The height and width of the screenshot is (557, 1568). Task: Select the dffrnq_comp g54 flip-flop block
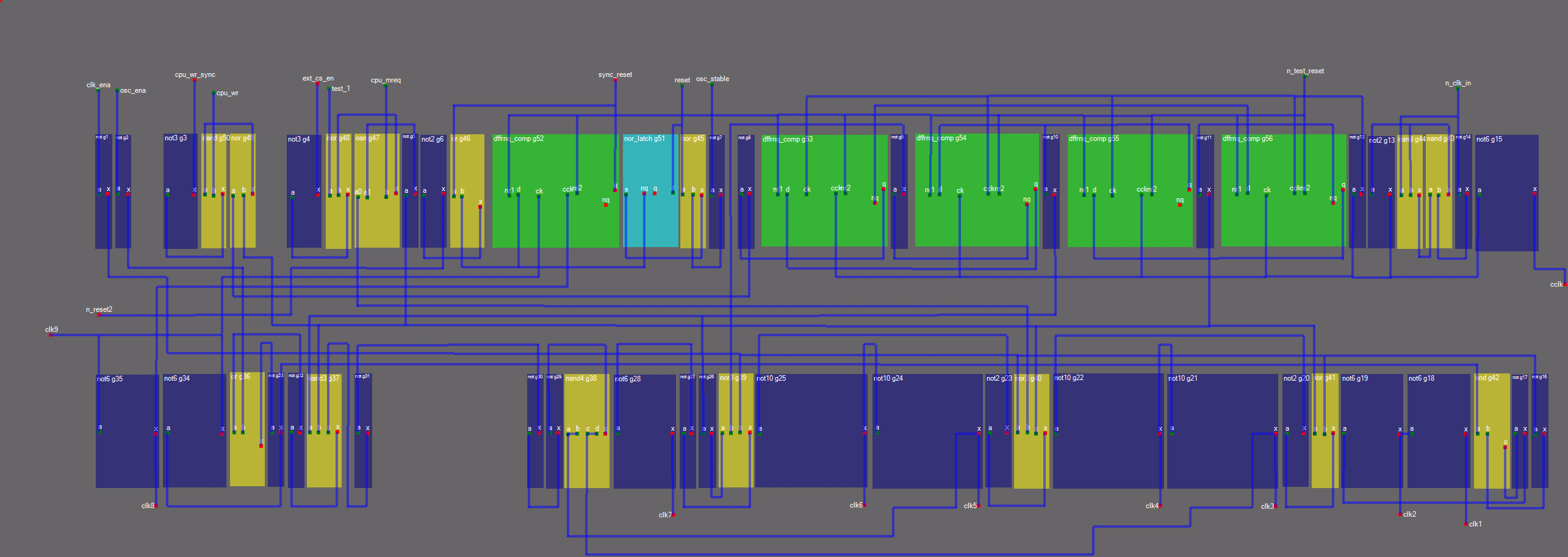click(x=977, y=190)
